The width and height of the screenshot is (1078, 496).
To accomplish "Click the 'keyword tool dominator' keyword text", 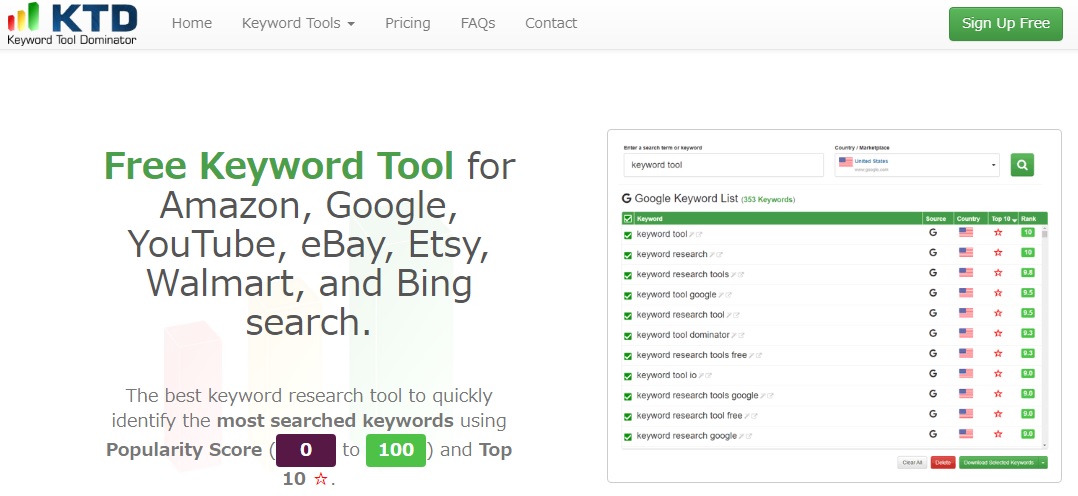I will (683, 335).
